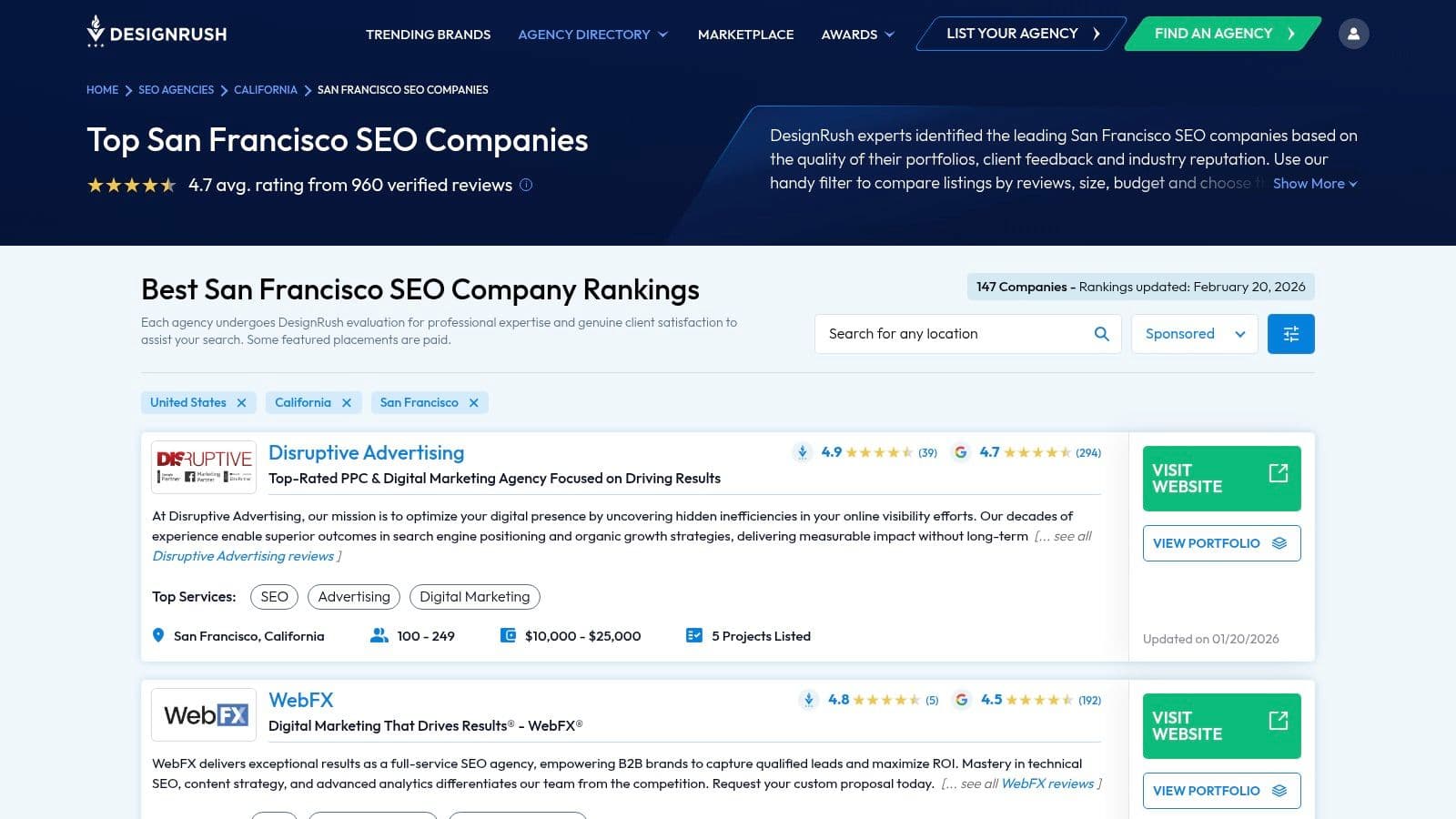Select the Digital Marketing service tag
This screenshot has width=1456, height=819.
(x=475, y=597)
